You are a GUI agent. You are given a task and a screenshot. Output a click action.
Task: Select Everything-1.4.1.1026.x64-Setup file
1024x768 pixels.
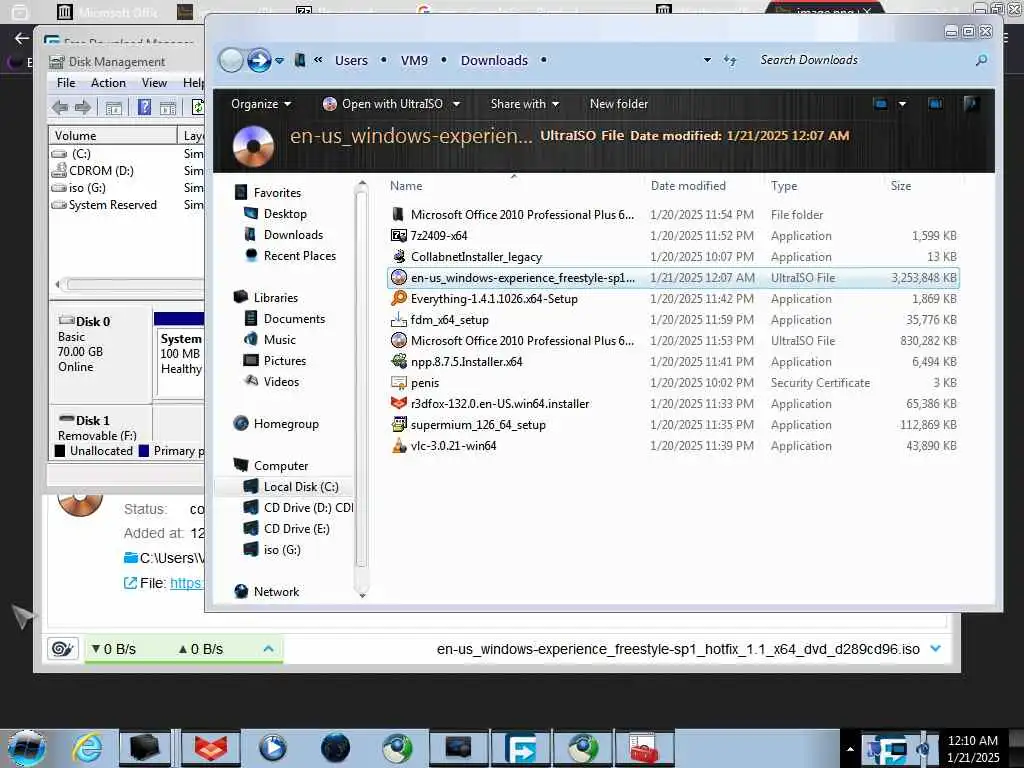[673, 299]
